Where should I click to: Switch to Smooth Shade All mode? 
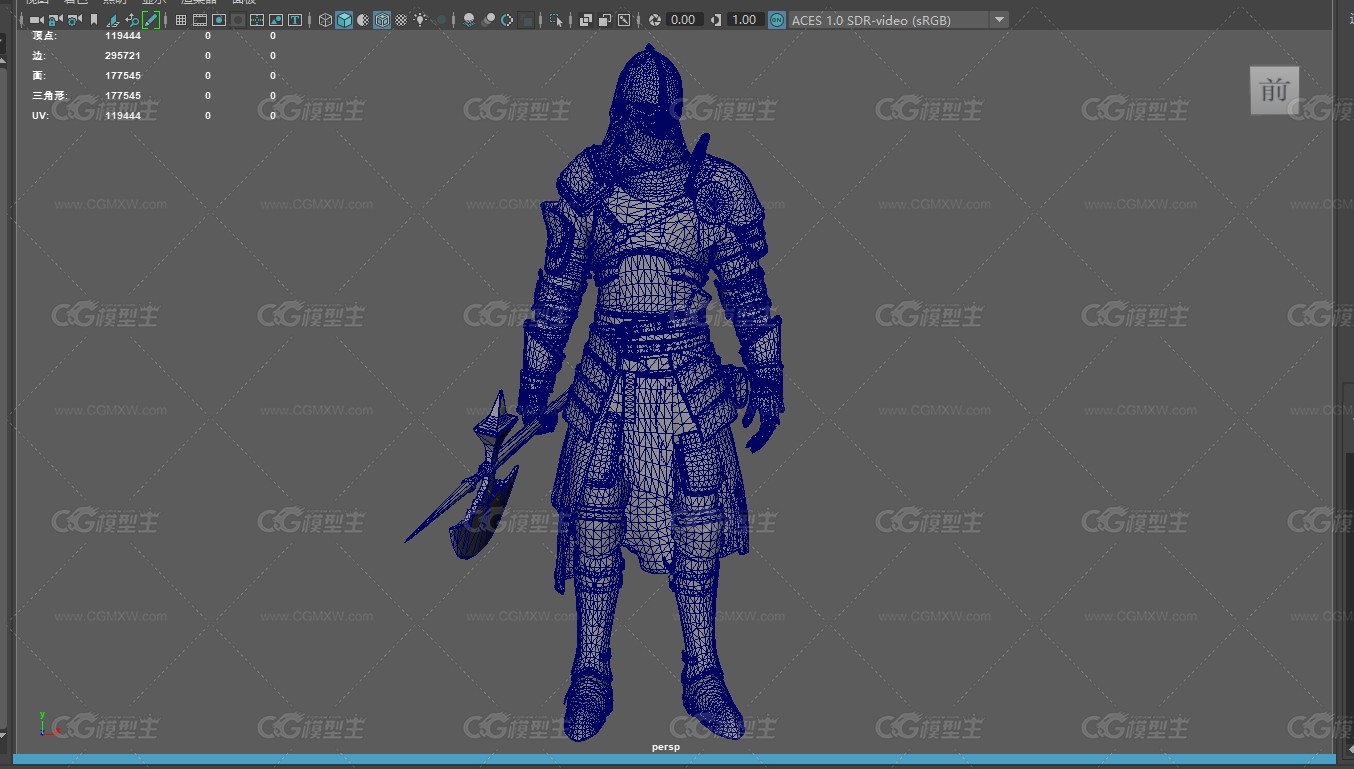344,20
